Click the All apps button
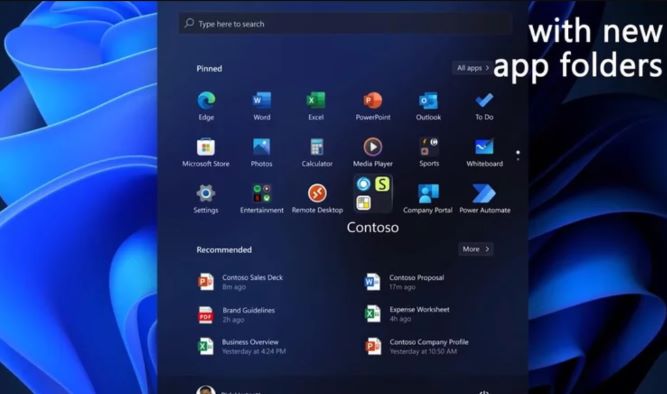Image resolution: width=667 pixels, height=394 pixels. (x=473, y=68)
